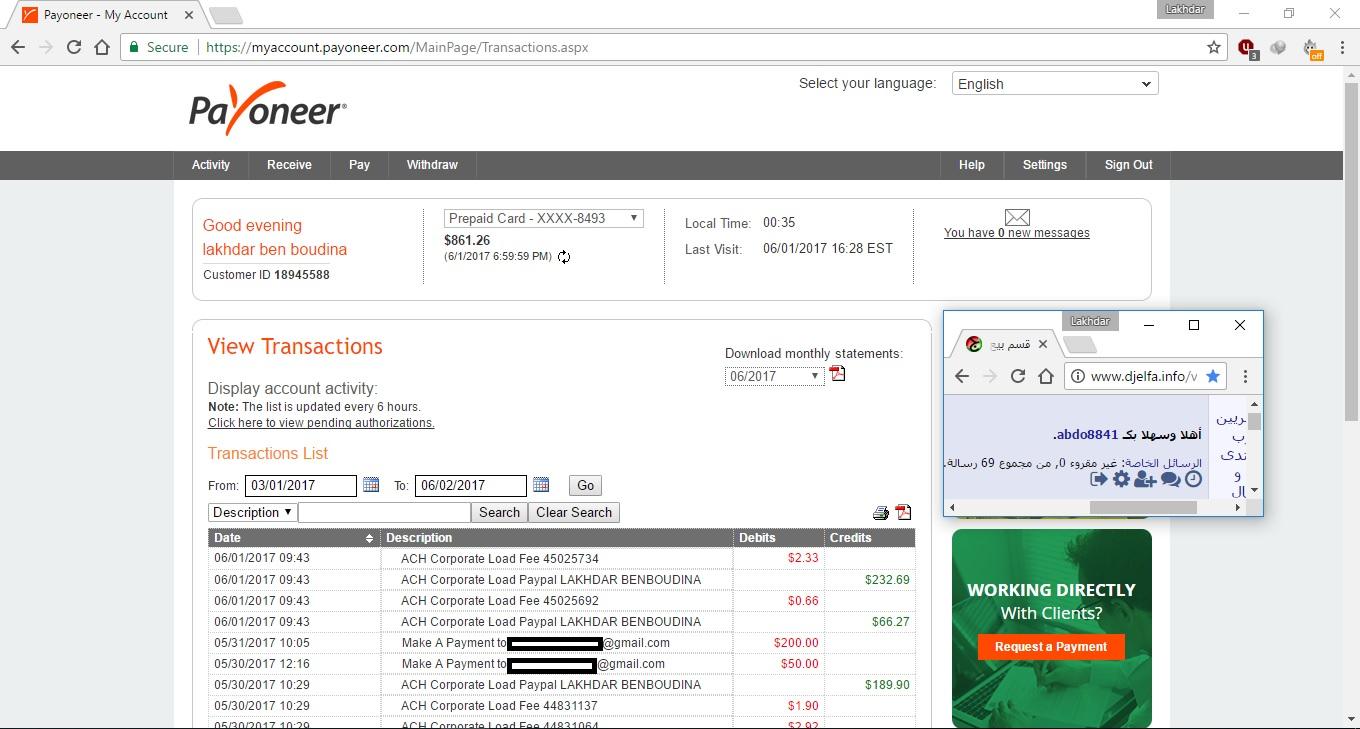Click the To date field 06/02/2017

click(x=470, y=485)
